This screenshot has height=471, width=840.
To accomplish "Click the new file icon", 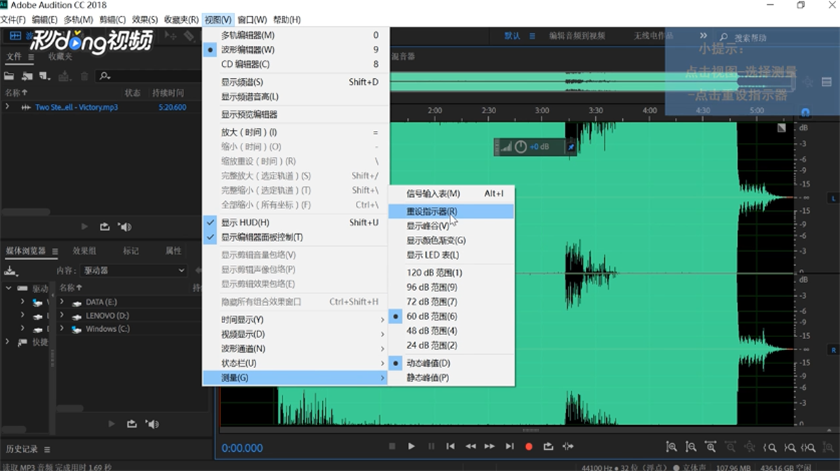I will tap(44, 76).
